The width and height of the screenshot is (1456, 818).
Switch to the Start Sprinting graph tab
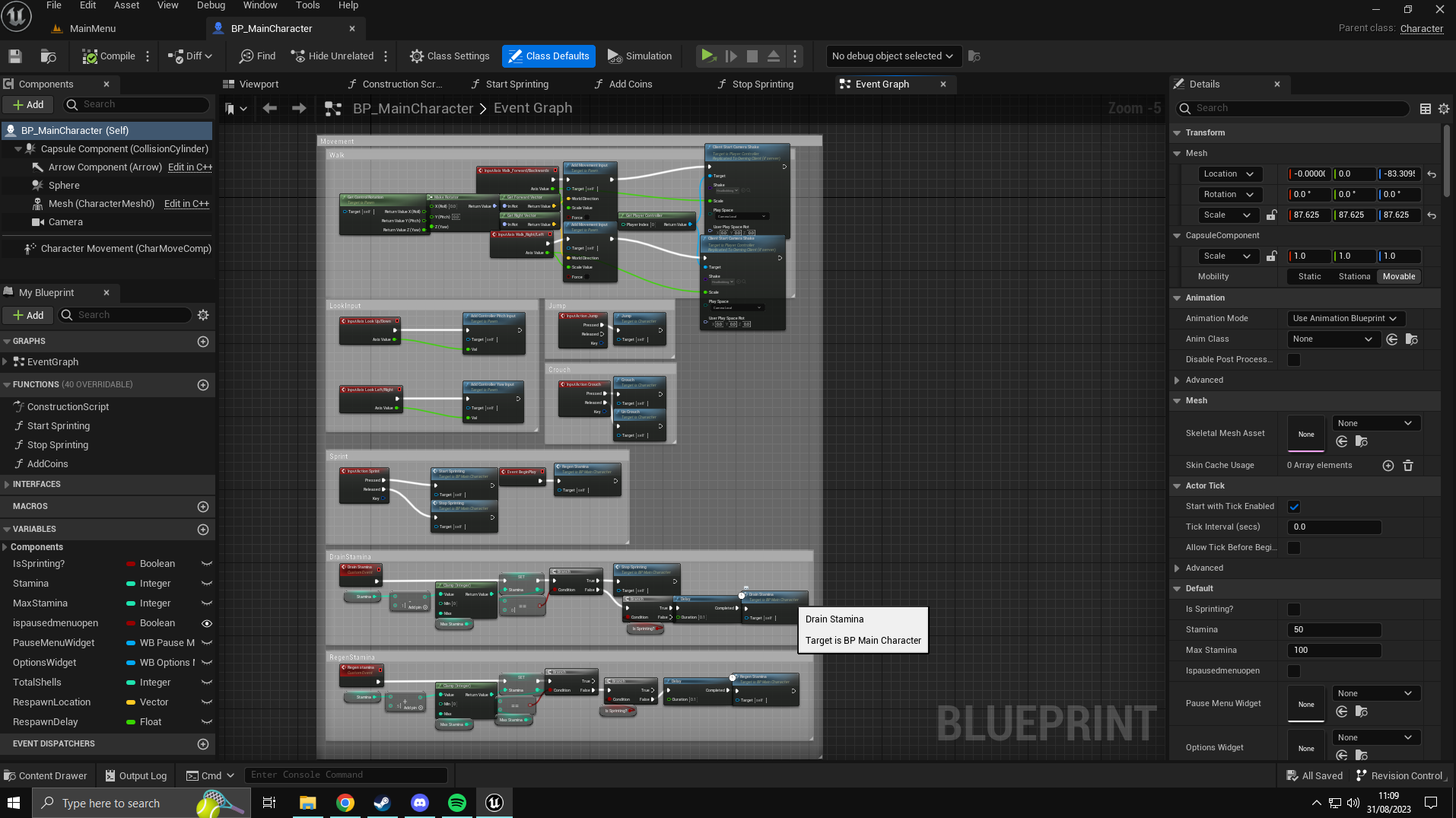517,84
